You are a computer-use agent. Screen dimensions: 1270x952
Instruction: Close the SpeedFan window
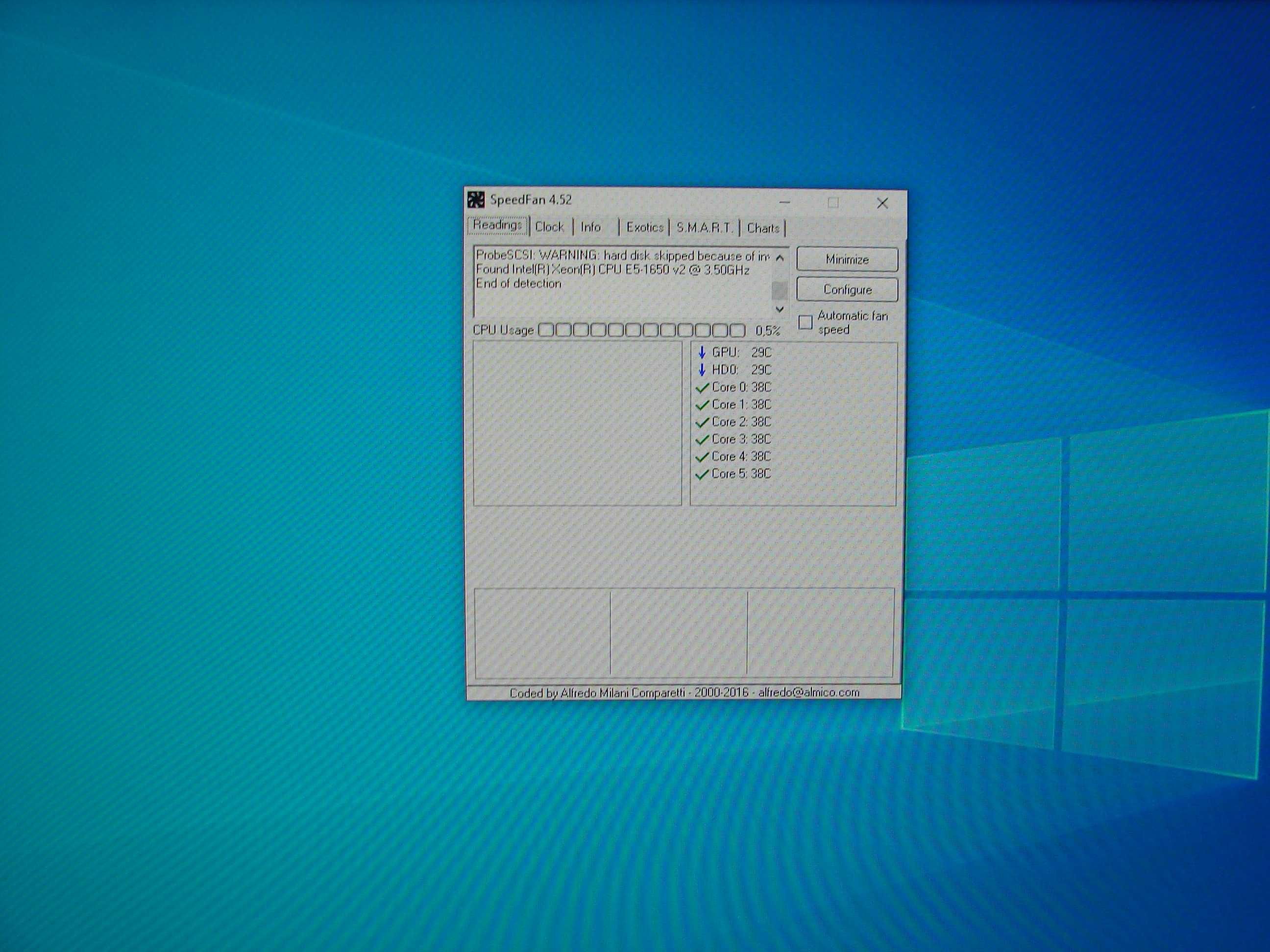(882, 203)
